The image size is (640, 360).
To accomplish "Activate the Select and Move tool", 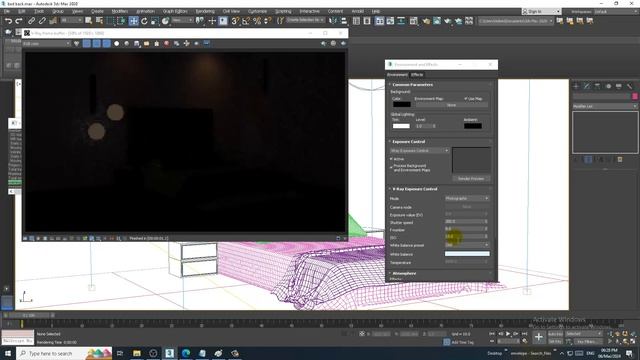I will 133,21.
